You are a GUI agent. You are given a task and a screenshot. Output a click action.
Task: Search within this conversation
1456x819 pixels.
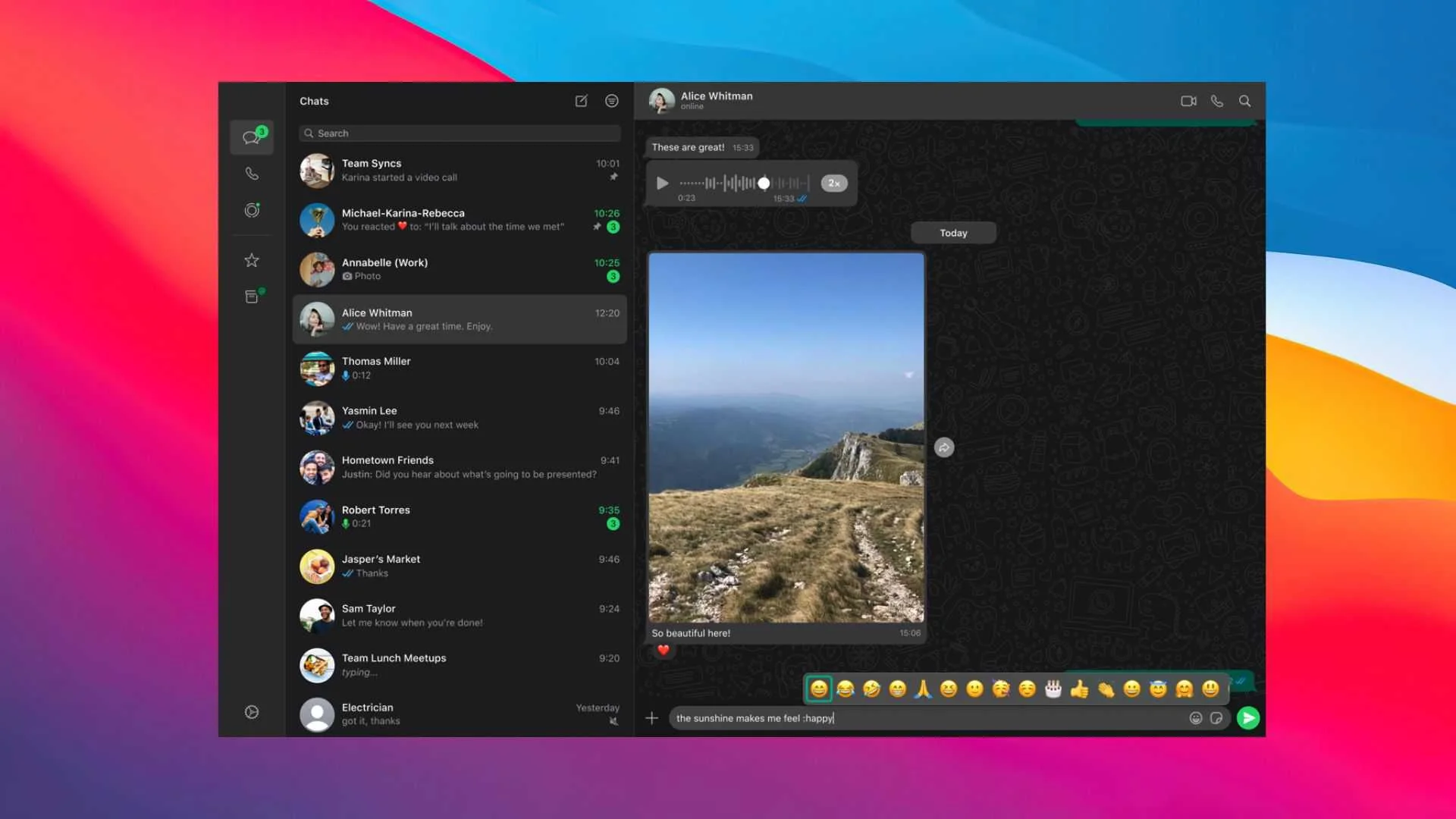[1245, 101]
